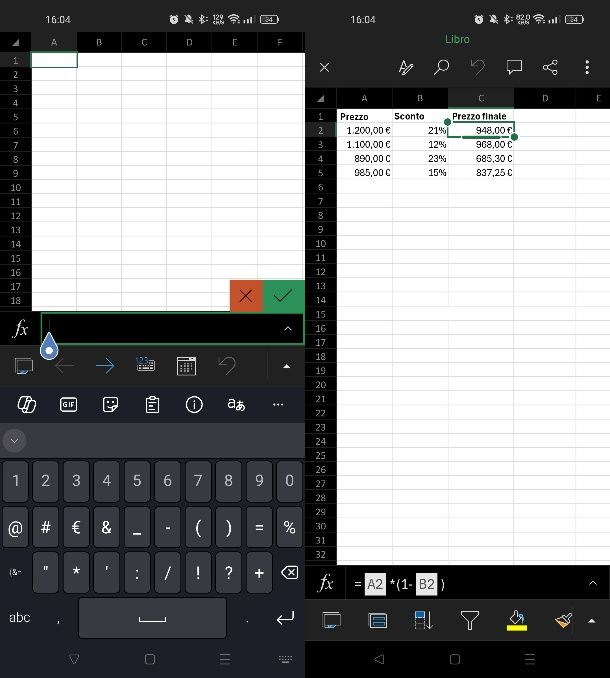Tap the = key on keyboard
Viewport: 610px width, 678px height.
pos(259,527)
